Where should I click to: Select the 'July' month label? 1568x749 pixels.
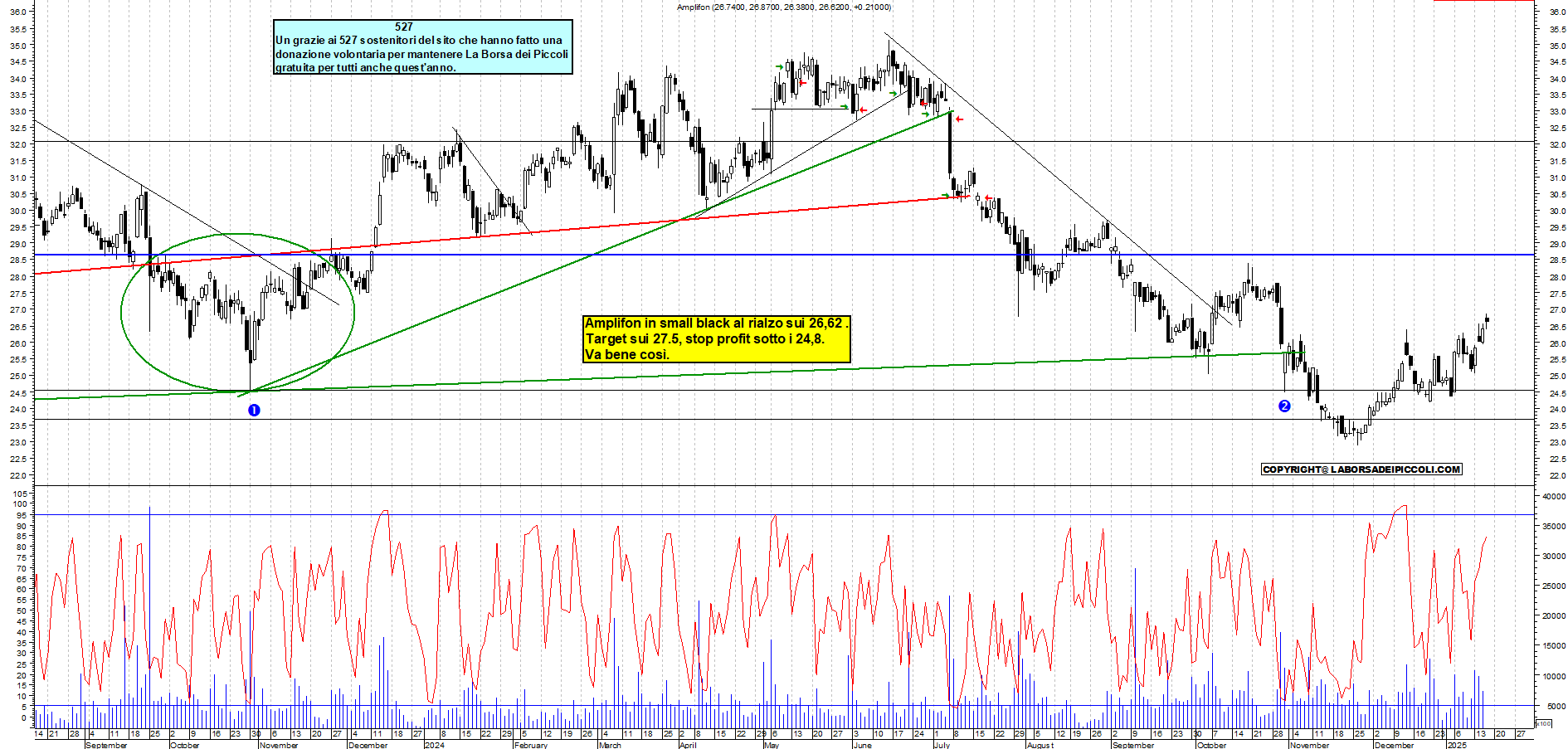coord(942,745)
